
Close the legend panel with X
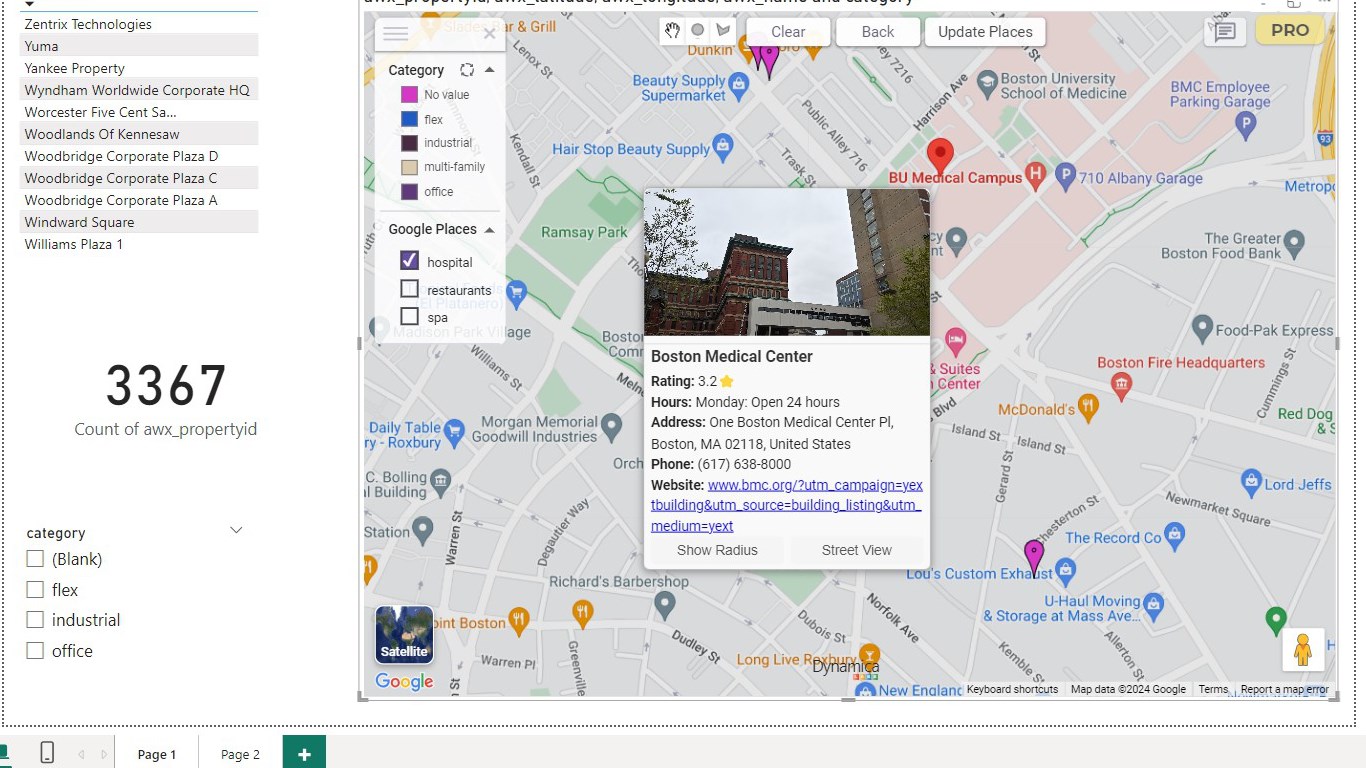pyautogui.click(x=489, y=34)
